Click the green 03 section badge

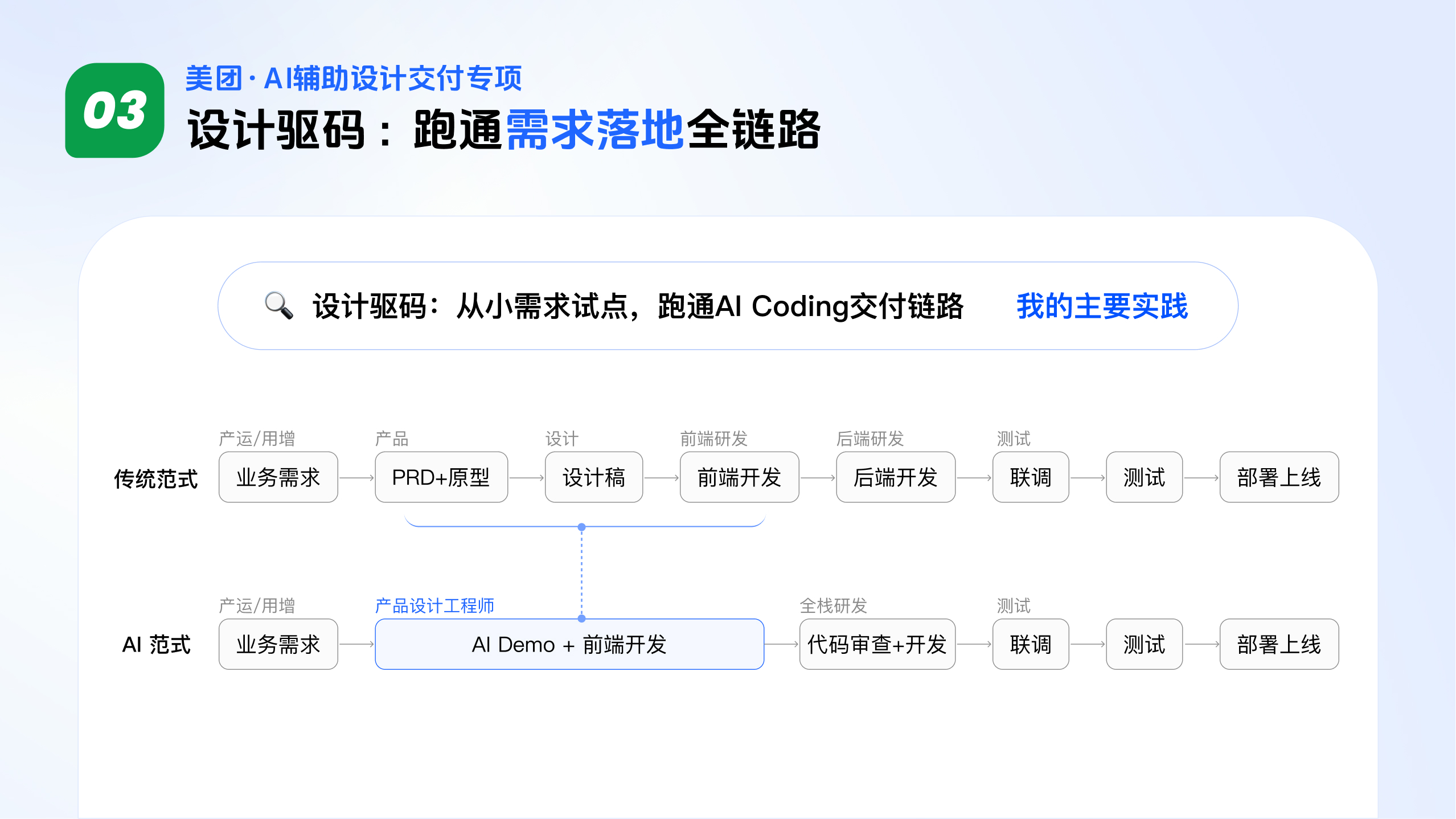pos(115,110)
